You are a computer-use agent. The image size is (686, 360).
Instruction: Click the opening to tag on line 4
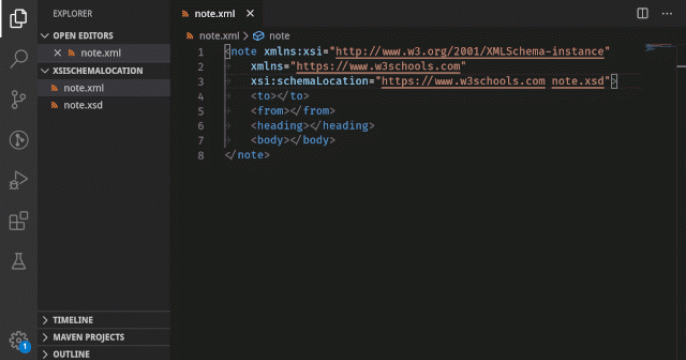pos(263,96)
